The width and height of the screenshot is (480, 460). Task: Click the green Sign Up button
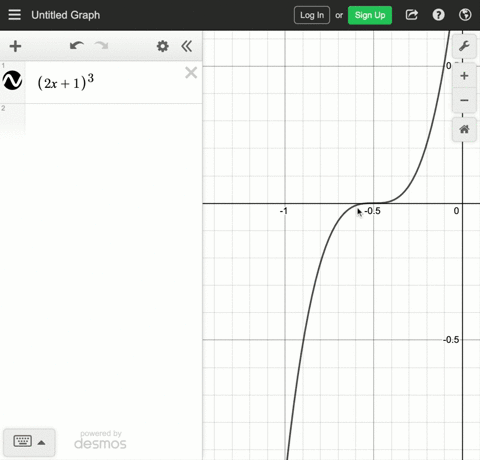(370, 15)
